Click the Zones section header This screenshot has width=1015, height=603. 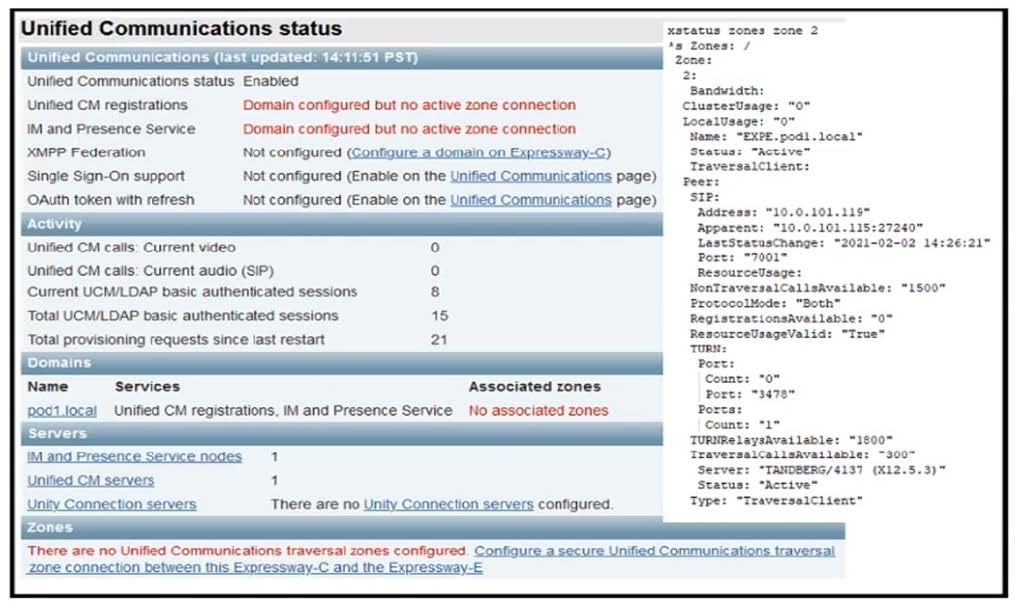coord(50,527)
